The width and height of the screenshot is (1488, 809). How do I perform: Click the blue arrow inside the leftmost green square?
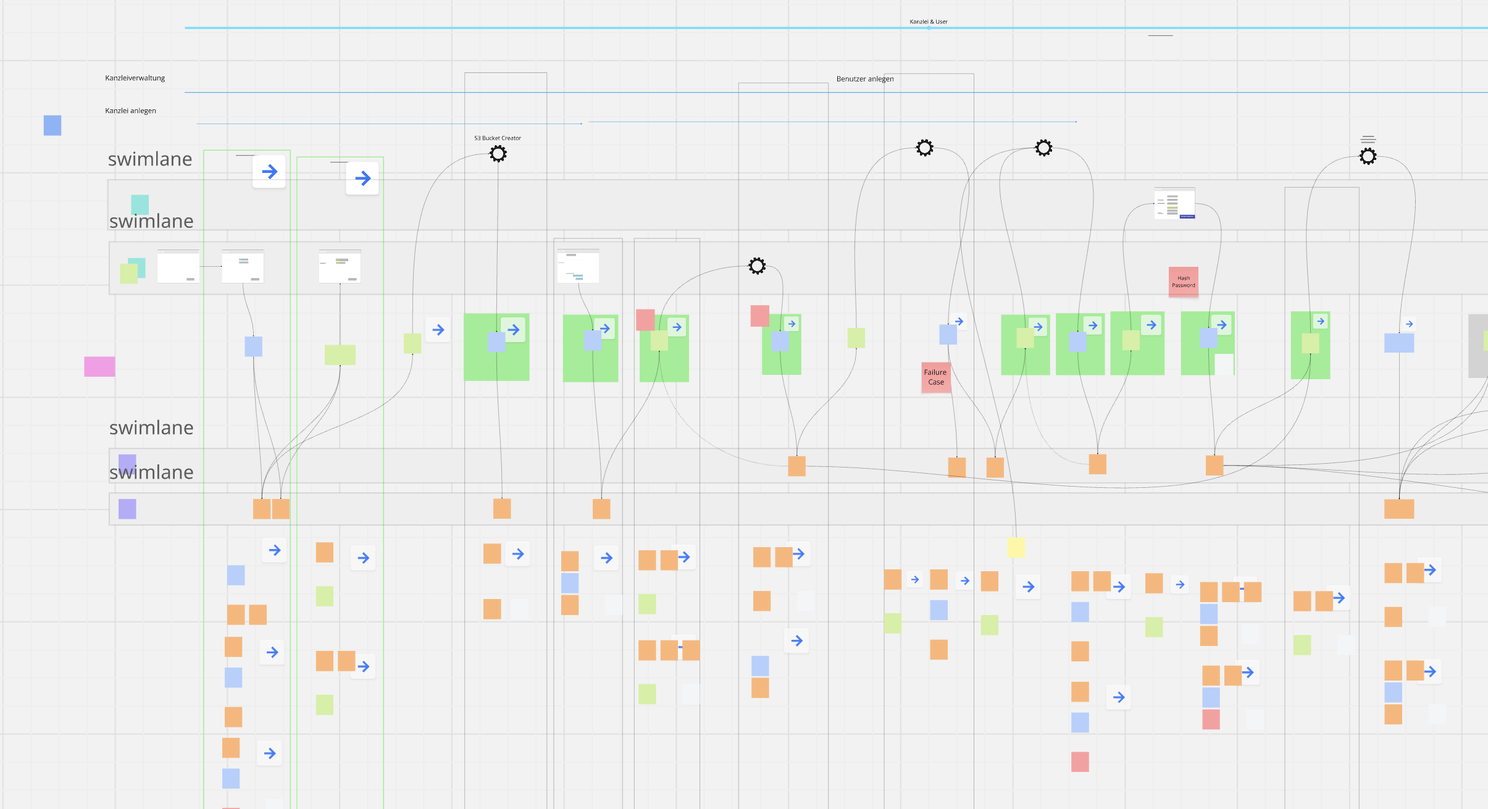click(513, 328)
